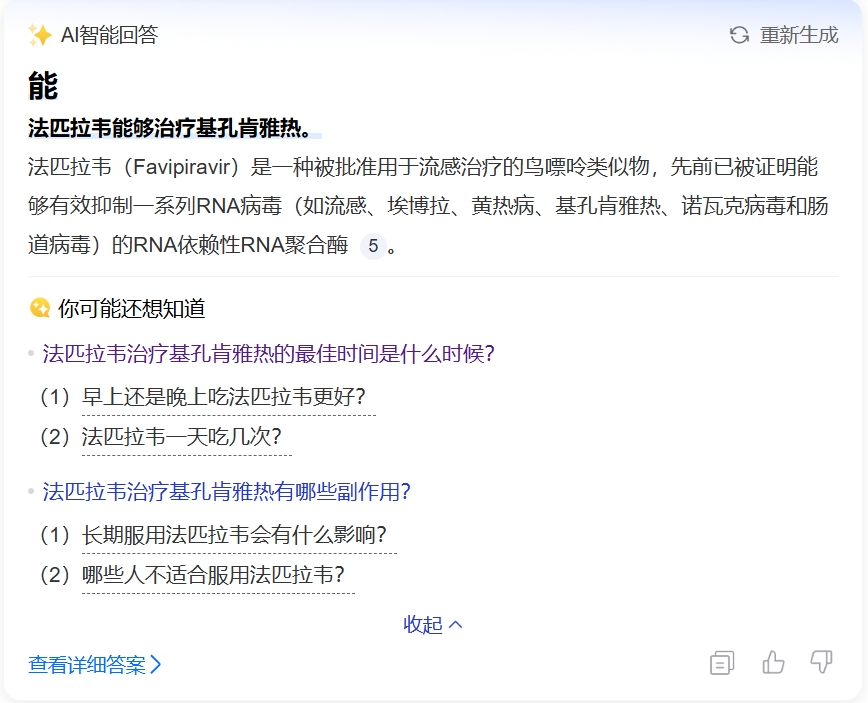This screenshot has height=703, width=868.
Task: Collapse the suggestions with 收起
Action: click(x=432, y=625)
